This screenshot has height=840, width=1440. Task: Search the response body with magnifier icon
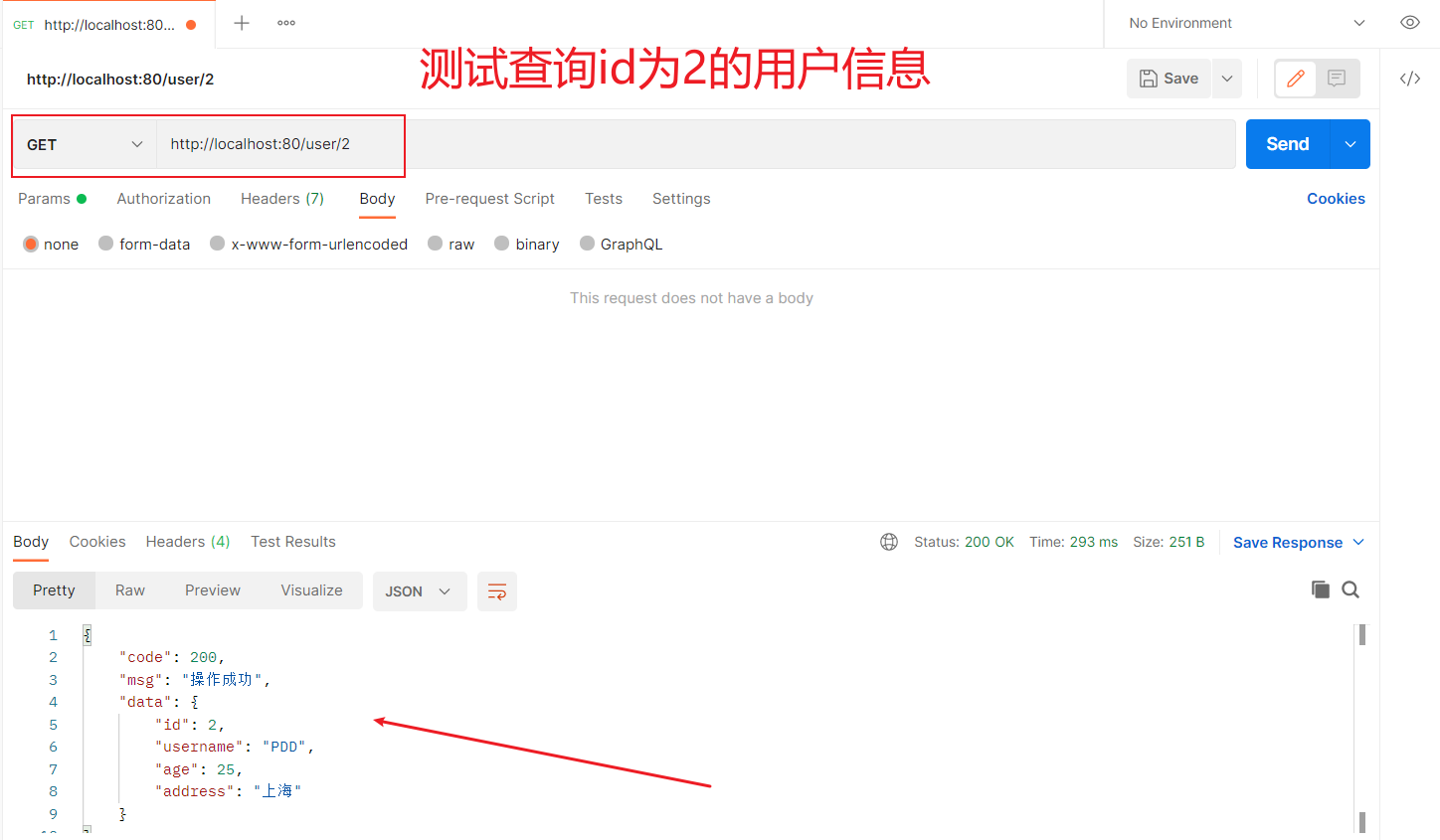[1350, 589]
